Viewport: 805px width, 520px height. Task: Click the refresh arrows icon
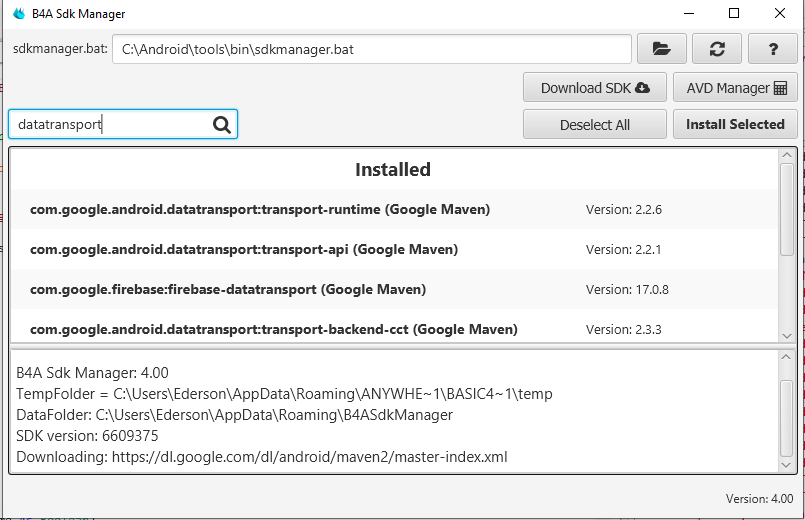coord(717,48)
